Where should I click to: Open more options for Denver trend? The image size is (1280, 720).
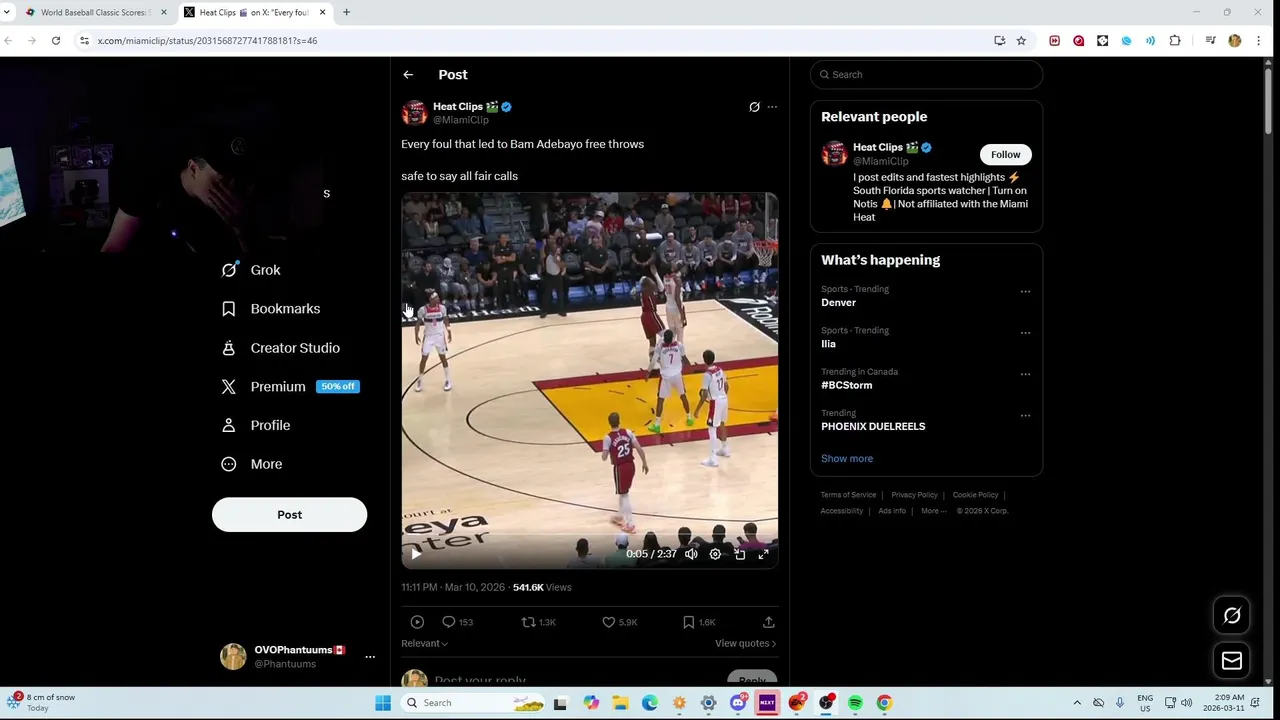click(x=1025, y=292)
